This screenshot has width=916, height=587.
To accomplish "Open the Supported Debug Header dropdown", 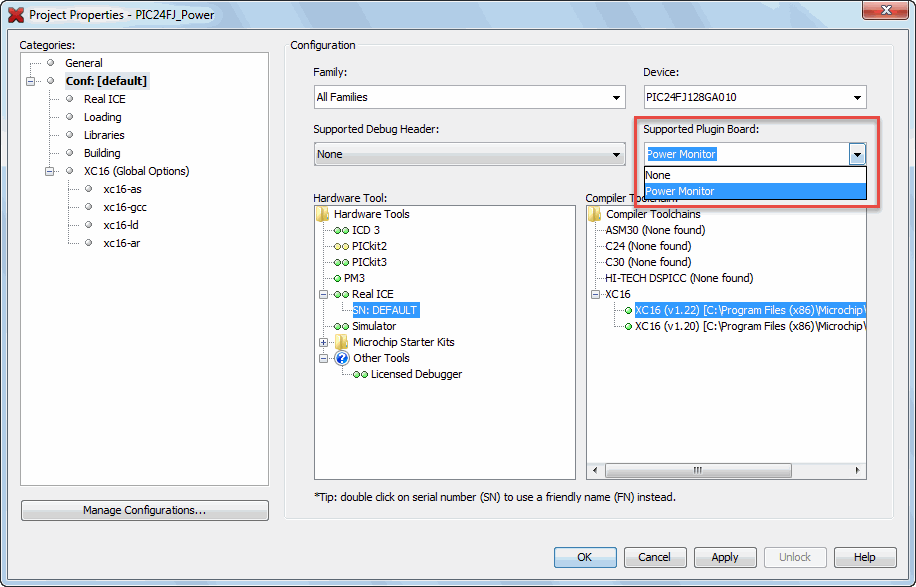I will (x=617, y=155).
